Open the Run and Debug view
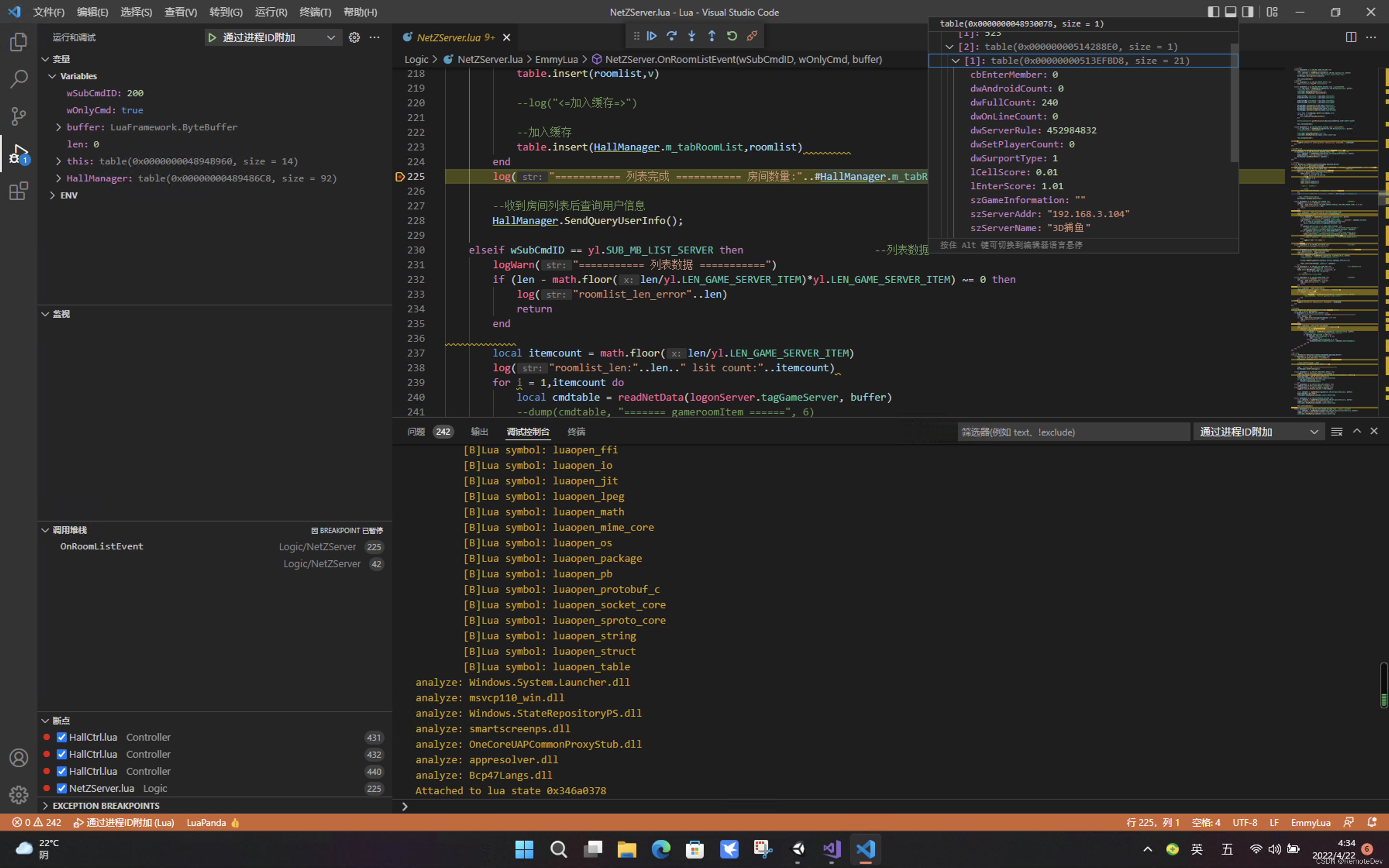Image resolution: width=1389 pixels, height=868 pixels. [x=18, y=153]
